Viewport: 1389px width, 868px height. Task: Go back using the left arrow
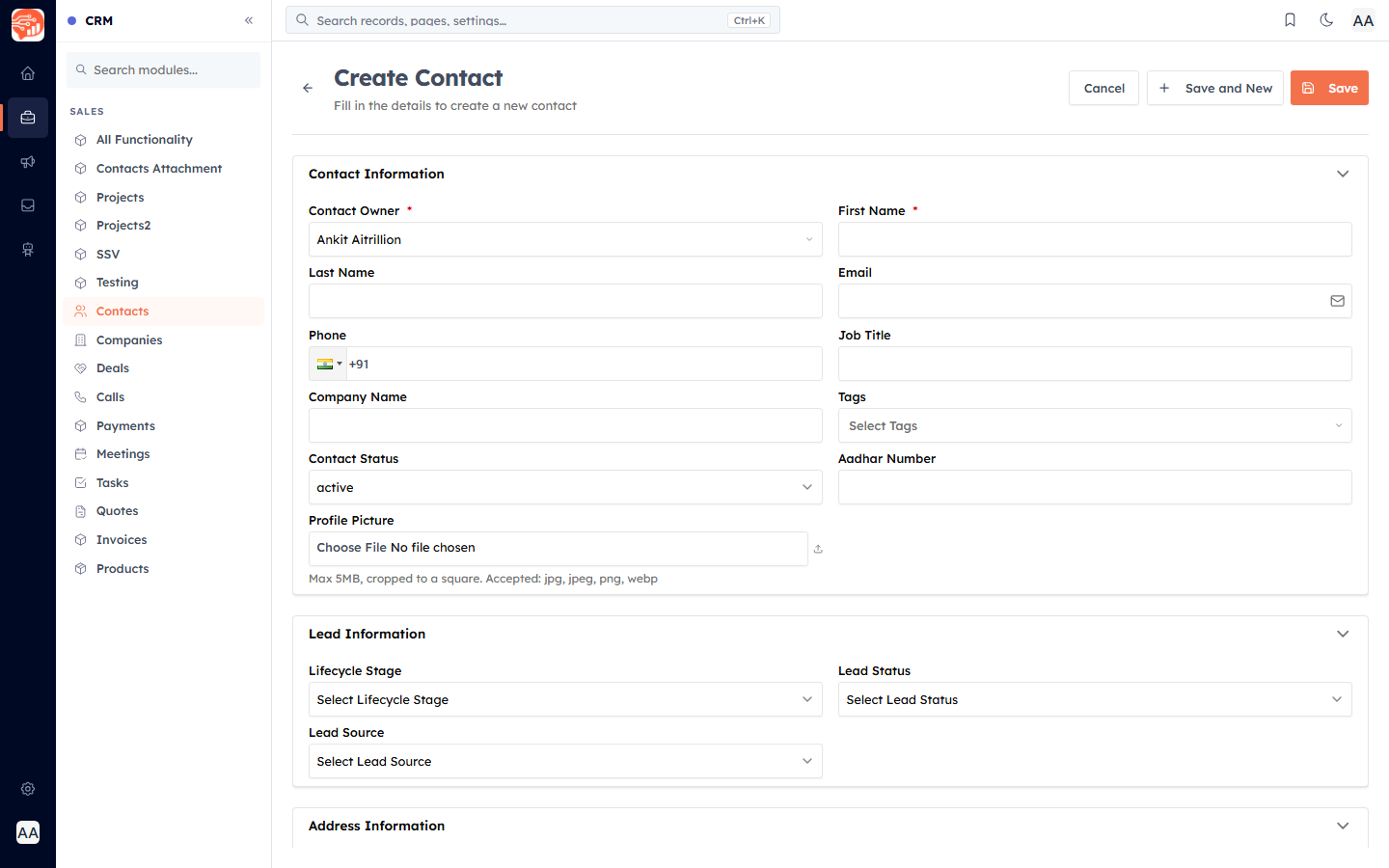[308, 88]
